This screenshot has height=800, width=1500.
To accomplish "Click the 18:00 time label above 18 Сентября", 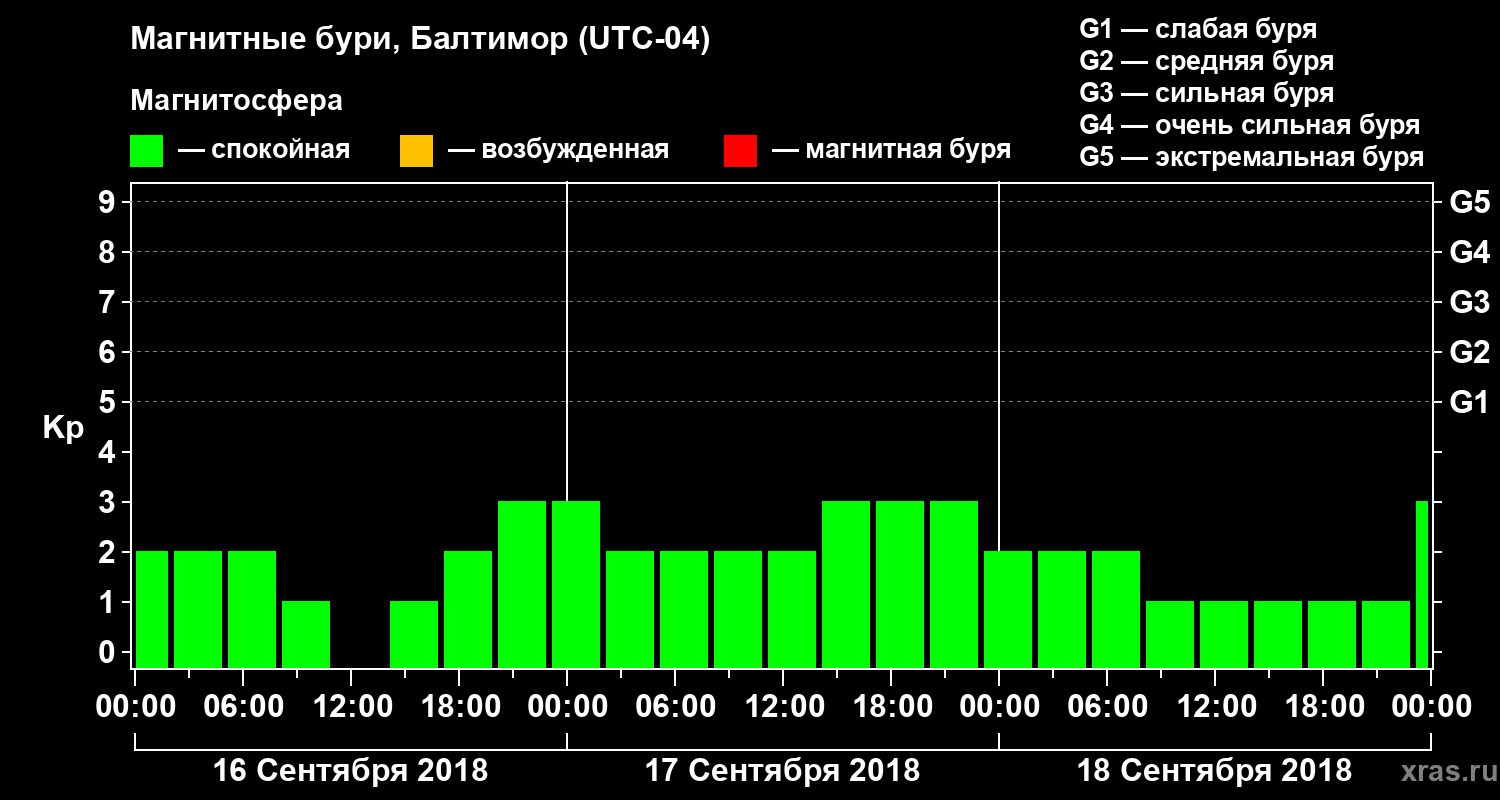I will pos(1323,707).
